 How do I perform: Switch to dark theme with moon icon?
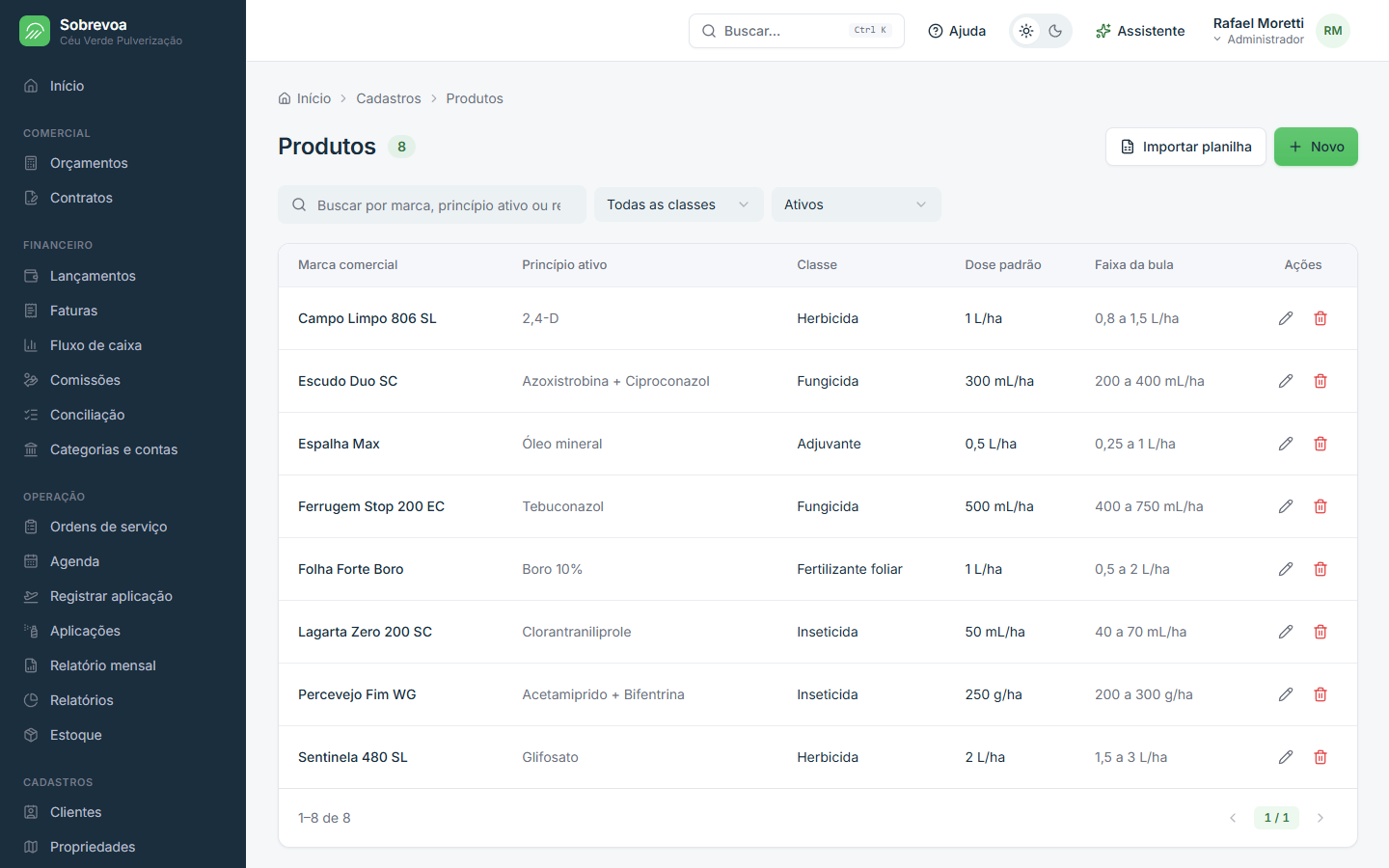coord(1055,31)
